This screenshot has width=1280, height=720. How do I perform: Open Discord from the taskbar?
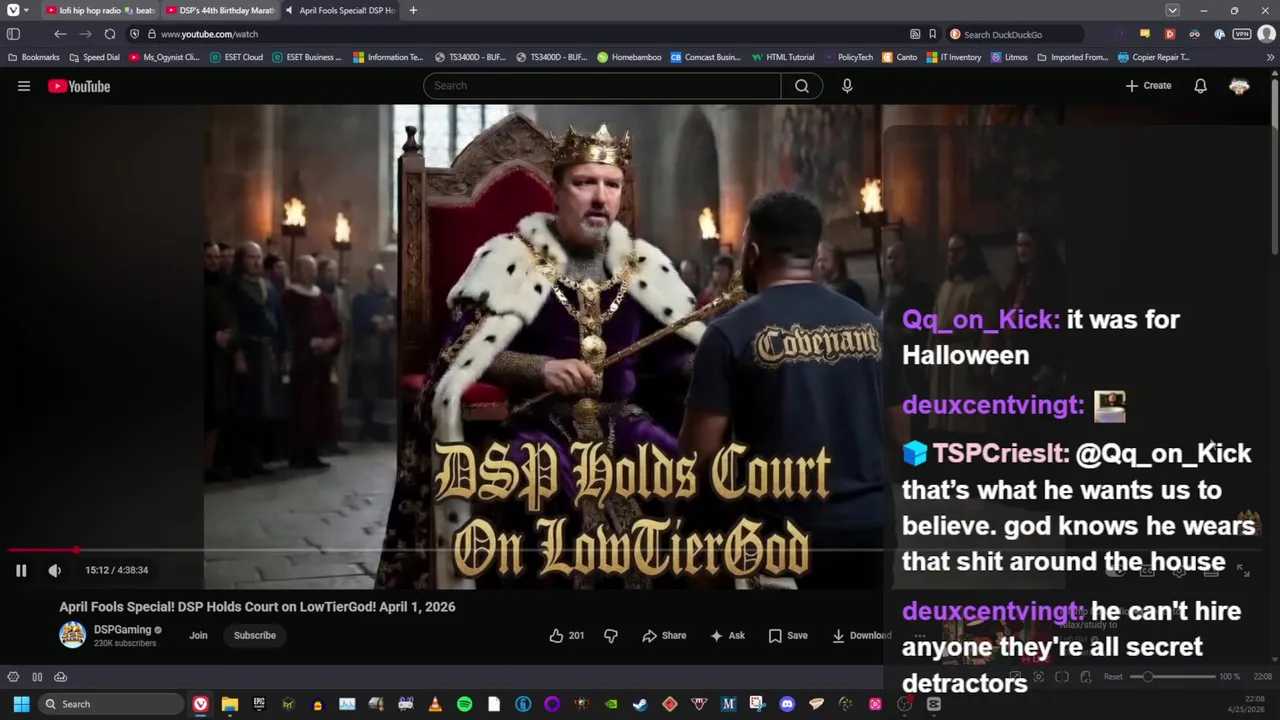pyautogui.click(x=787, y=704)
